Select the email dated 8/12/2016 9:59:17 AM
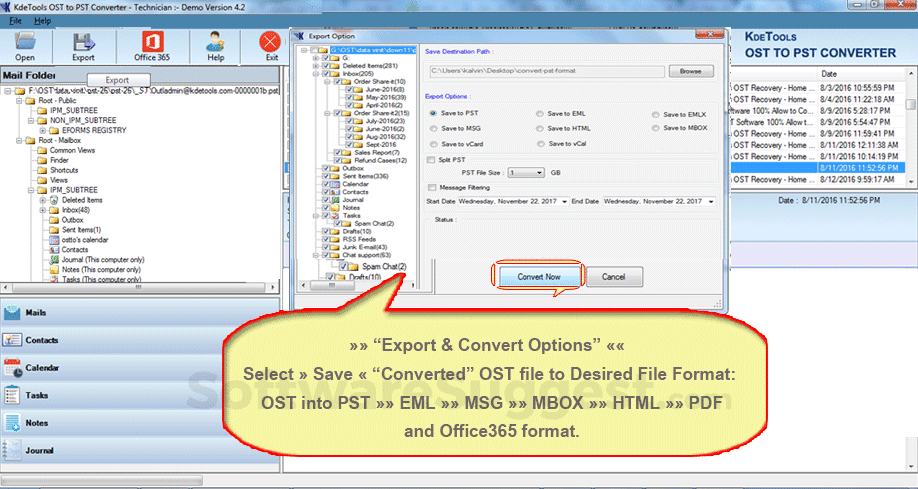Viewport: 918px width, 489px height. coord(818,180)
